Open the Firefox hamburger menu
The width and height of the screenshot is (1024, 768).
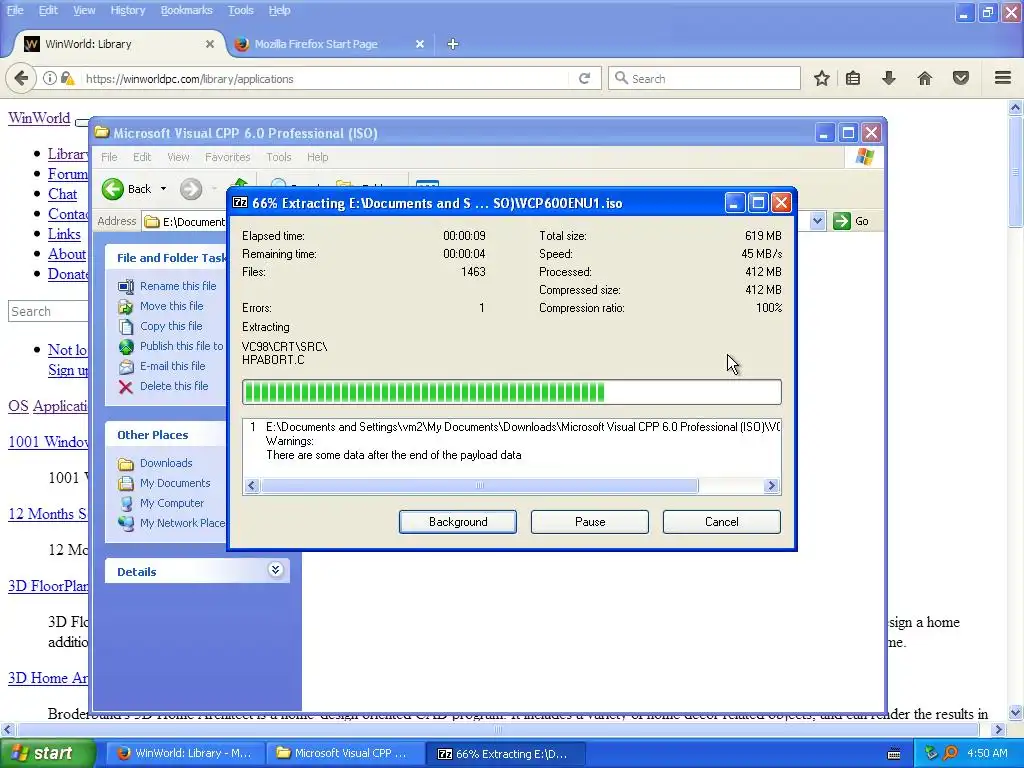pyautogui.click(x=1003, y=78)
